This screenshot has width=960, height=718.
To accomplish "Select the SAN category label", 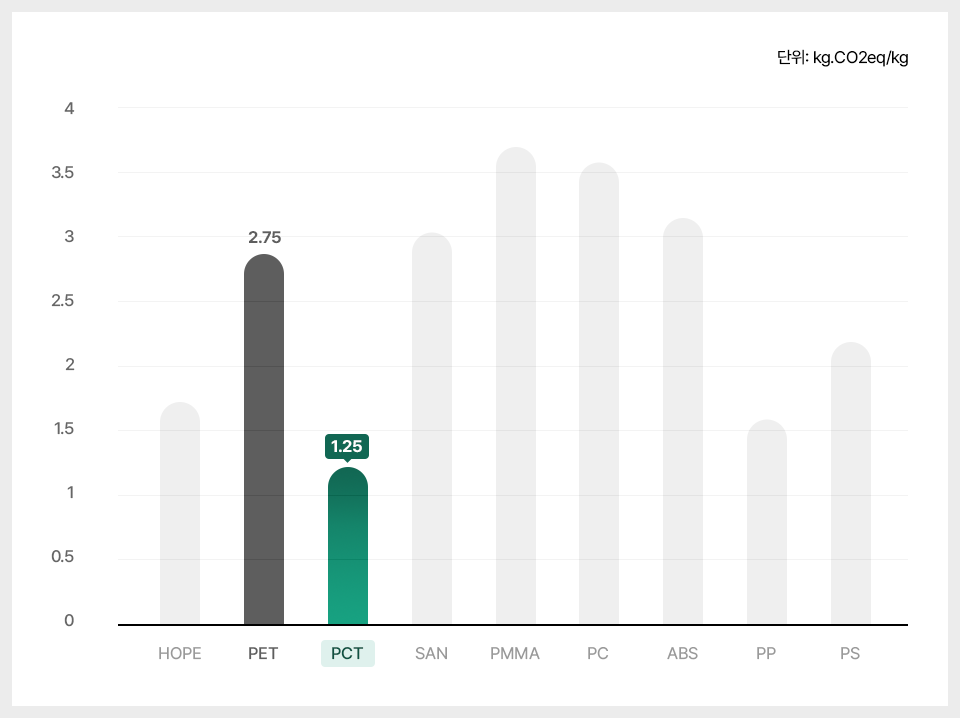I will pos(431,654).
